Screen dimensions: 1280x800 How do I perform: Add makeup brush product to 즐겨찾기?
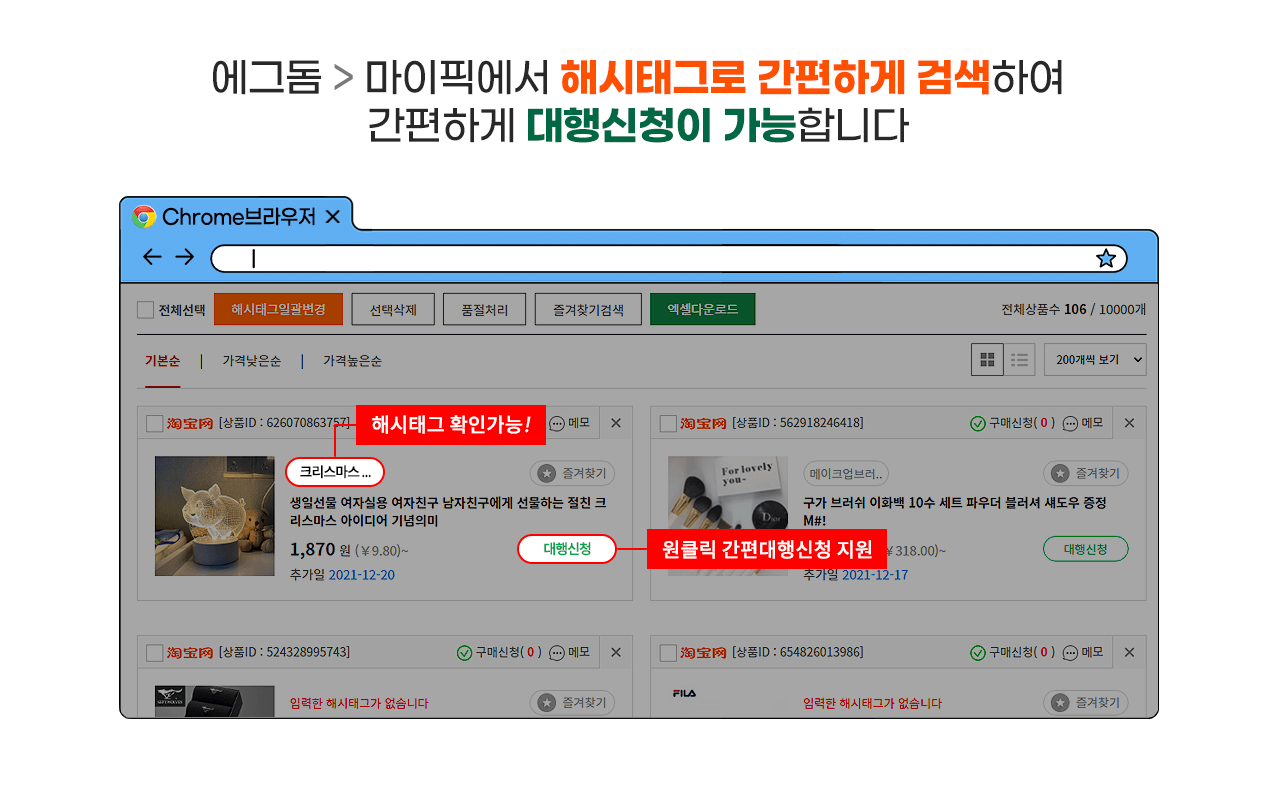(1086, 474)
